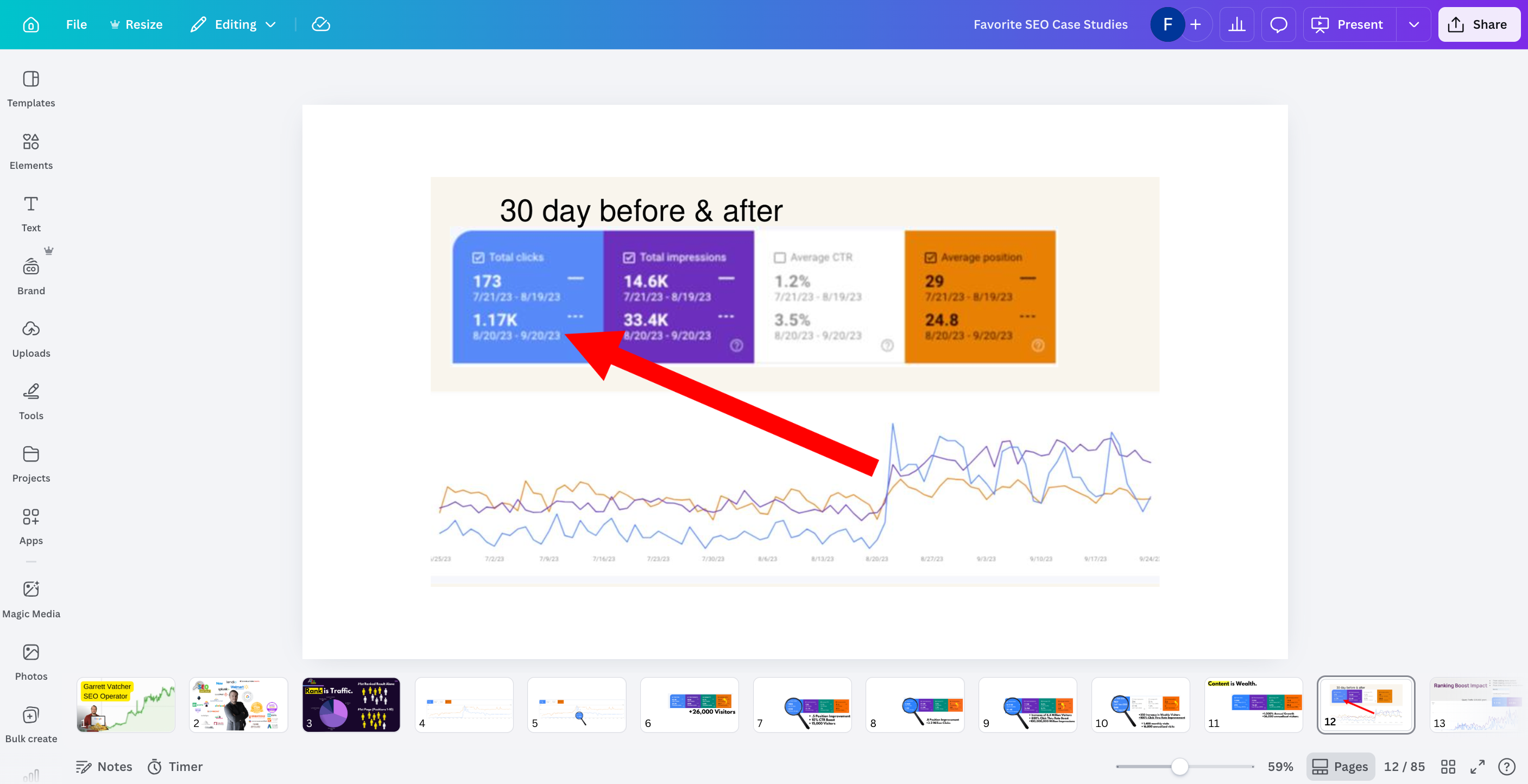Open the Resize menu
The image size is (1528, 784).
coord(136,24)
